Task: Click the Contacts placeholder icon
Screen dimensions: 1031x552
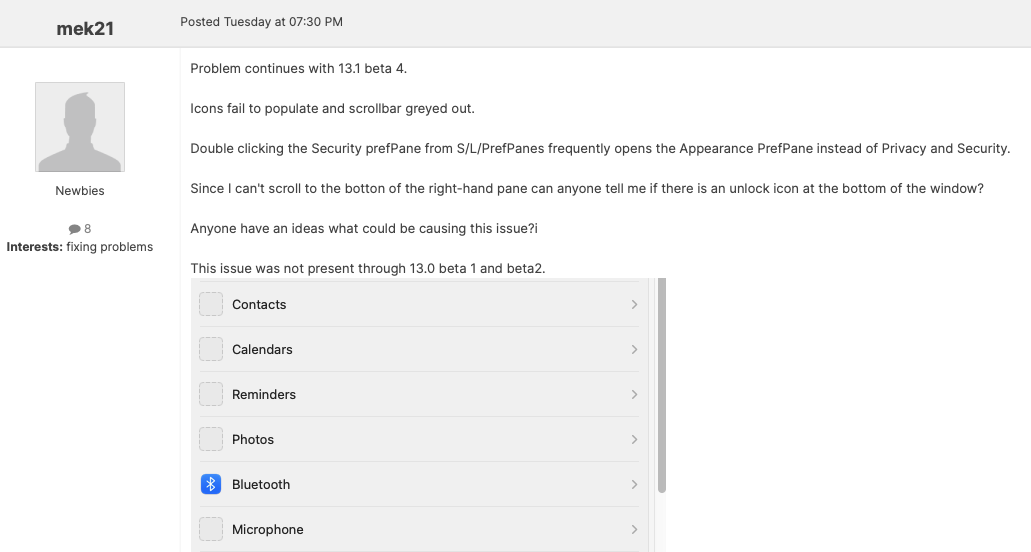Action: 211,304
